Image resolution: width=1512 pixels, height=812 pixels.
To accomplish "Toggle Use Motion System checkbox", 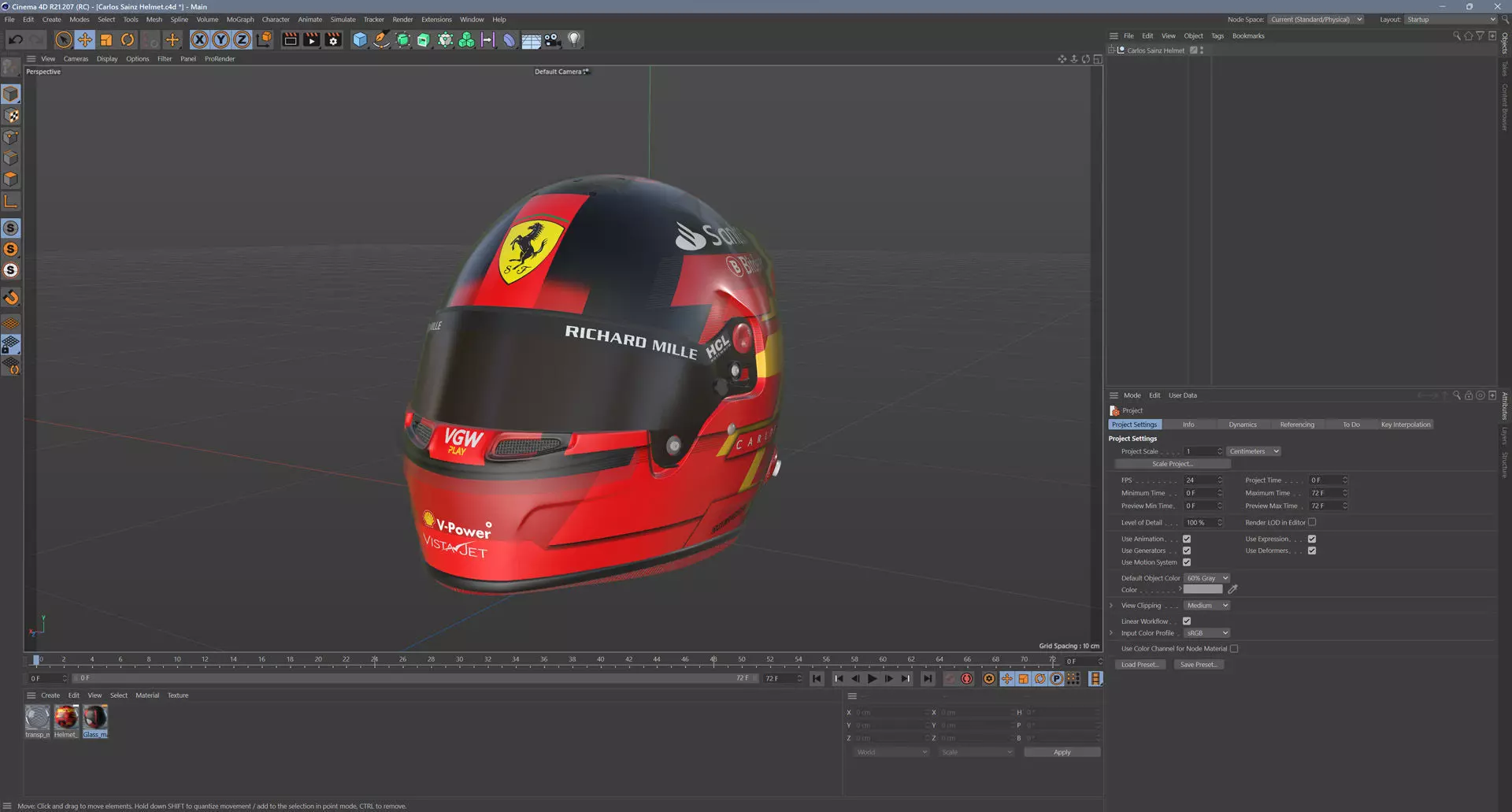I will click(x=1187, y=562).
